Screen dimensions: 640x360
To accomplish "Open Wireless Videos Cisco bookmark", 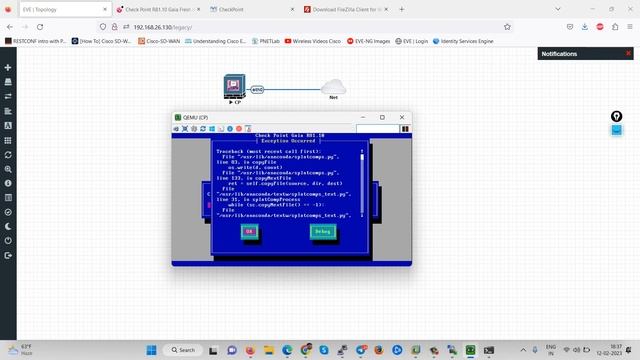I will [313, 41].
